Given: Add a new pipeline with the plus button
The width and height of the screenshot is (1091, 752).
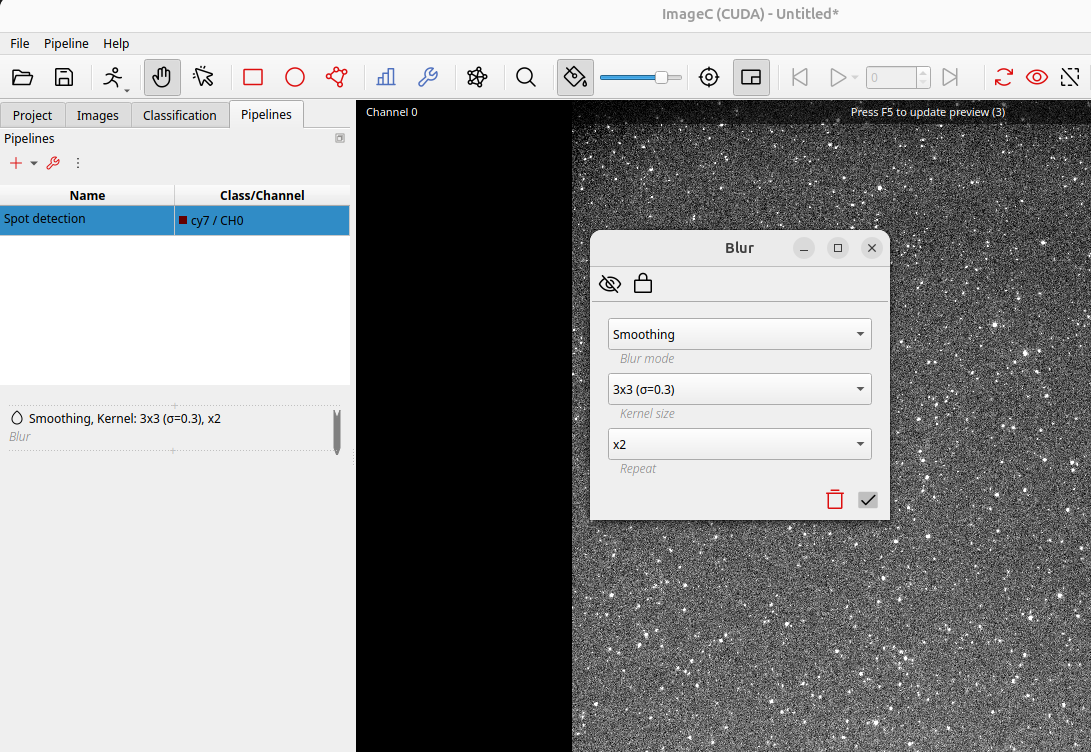Looking at the screenshot, I should click(16, 163).
